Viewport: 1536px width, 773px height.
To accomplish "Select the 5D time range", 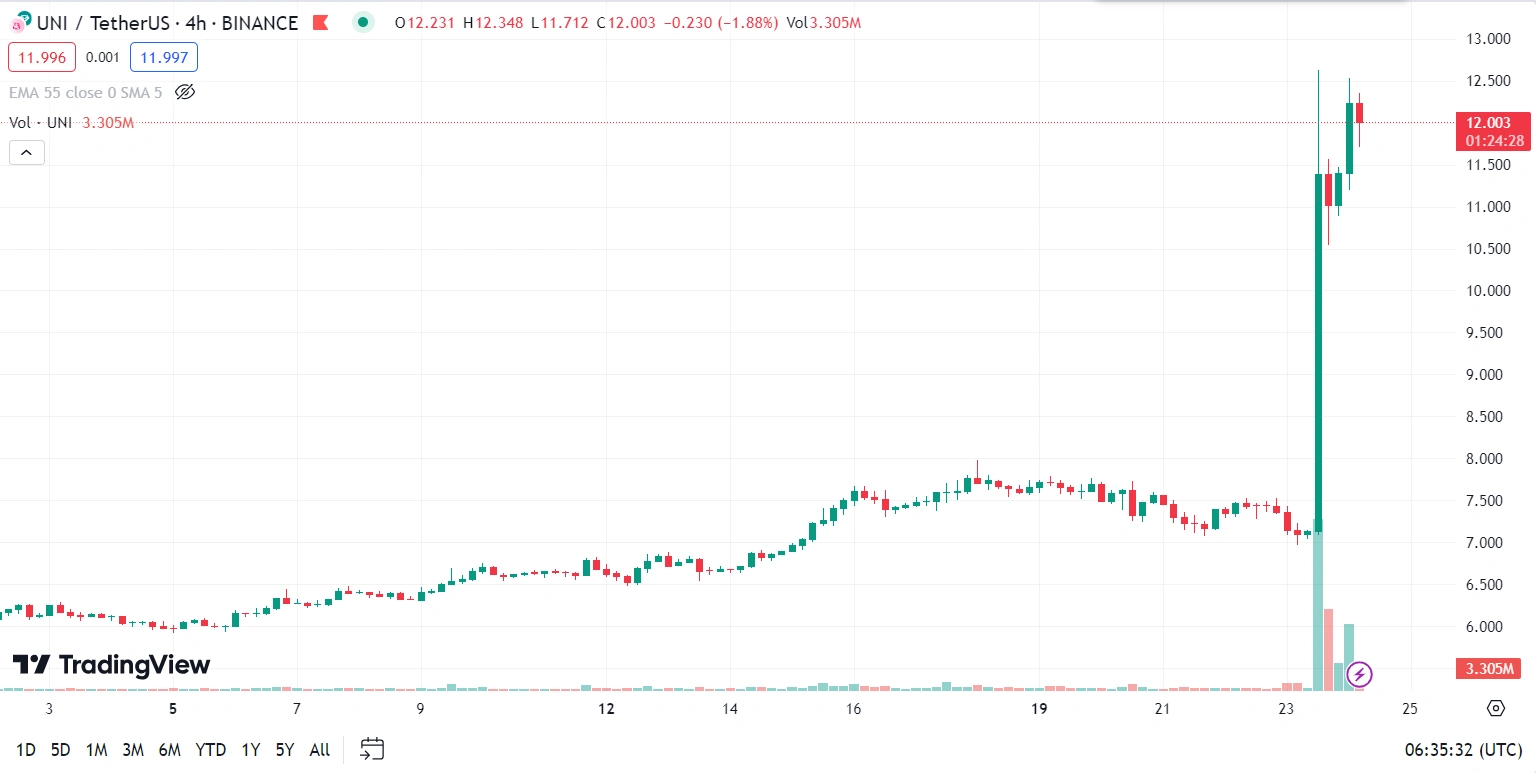I will pyautogui.click(x=60, y=749).
